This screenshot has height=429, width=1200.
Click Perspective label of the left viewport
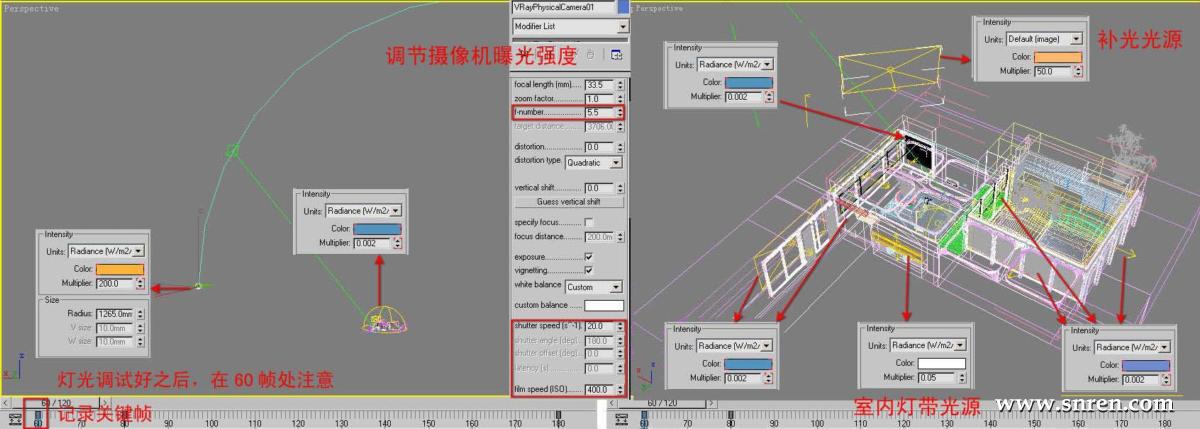point(30,8)
